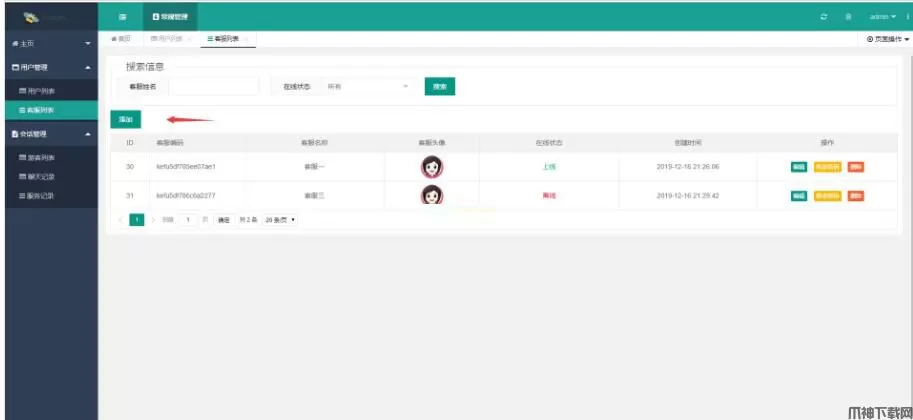Viewport: 913px width, 420px height.
Task: Close the 用户列表 tab
Action: 189,39
